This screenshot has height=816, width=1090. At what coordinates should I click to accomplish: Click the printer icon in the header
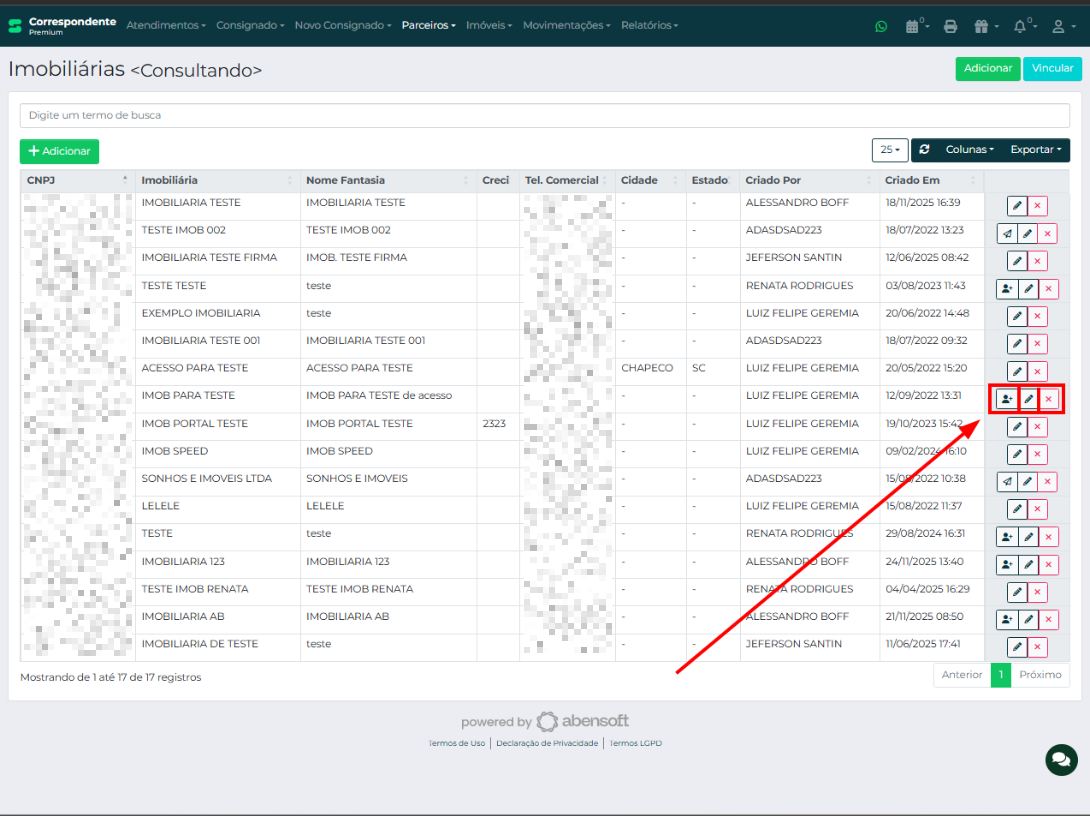[x=950, y=26]
